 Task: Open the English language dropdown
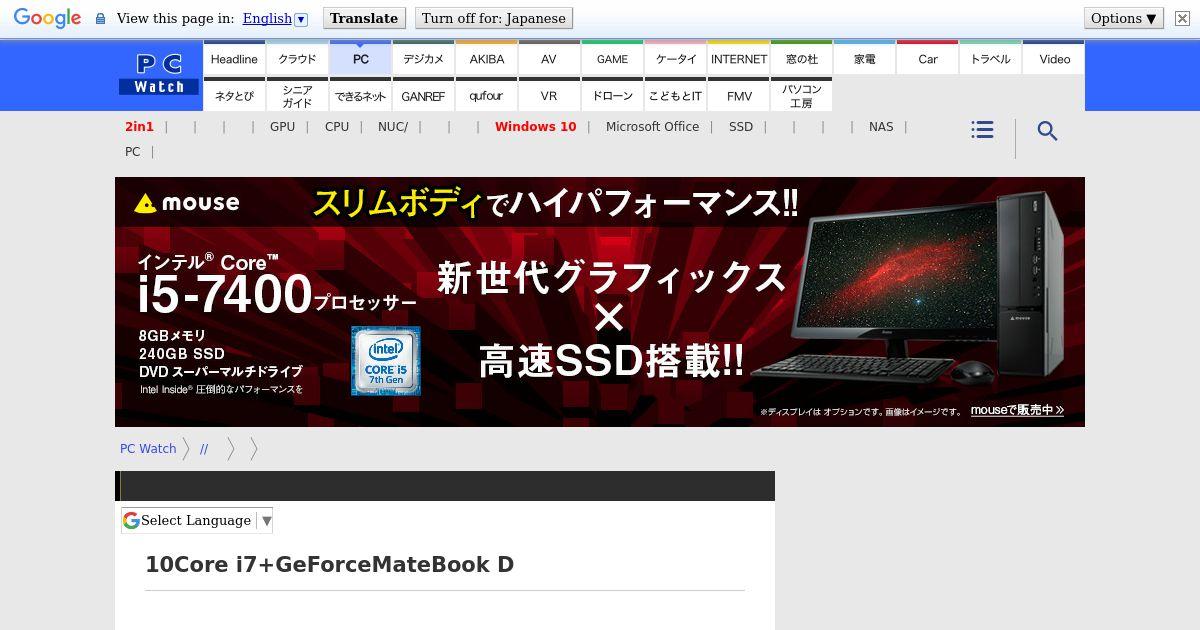(x=275, y=18)
